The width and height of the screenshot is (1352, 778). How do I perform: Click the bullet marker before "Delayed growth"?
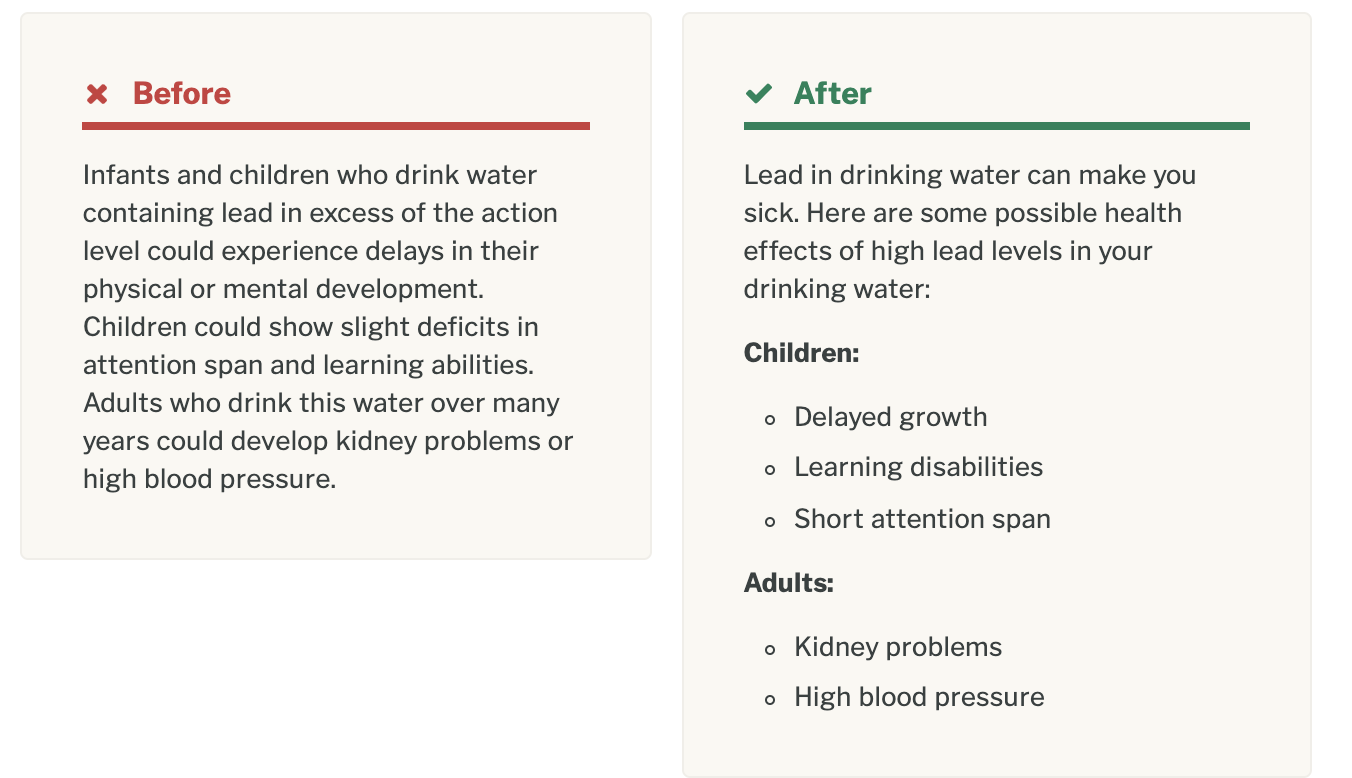770,419
